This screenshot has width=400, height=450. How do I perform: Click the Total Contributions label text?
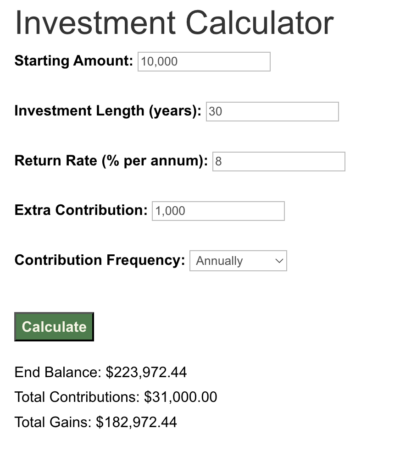[x=77, y=397]
